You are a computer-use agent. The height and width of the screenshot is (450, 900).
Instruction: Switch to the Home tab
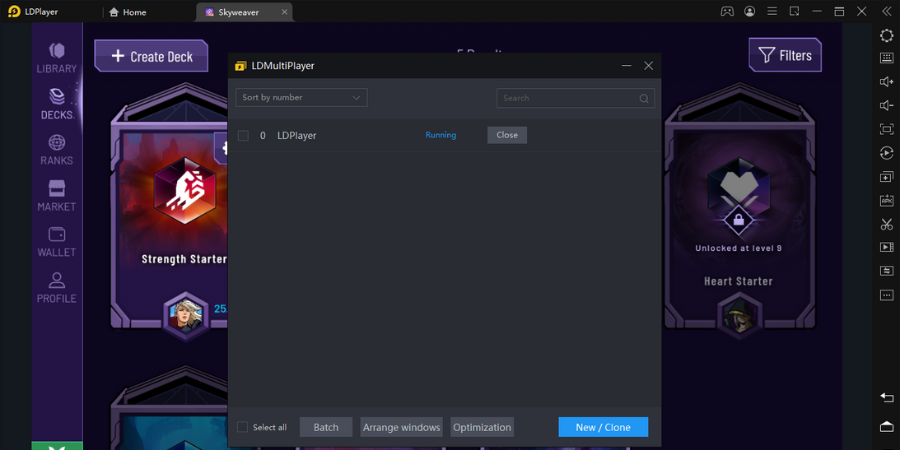[128, 12]
